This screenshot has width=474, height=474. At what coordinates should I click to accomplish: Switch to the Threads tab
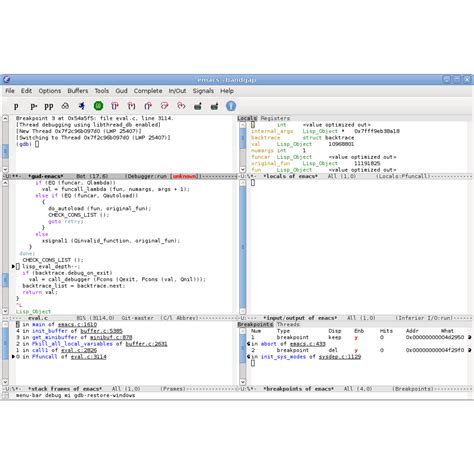288,324
